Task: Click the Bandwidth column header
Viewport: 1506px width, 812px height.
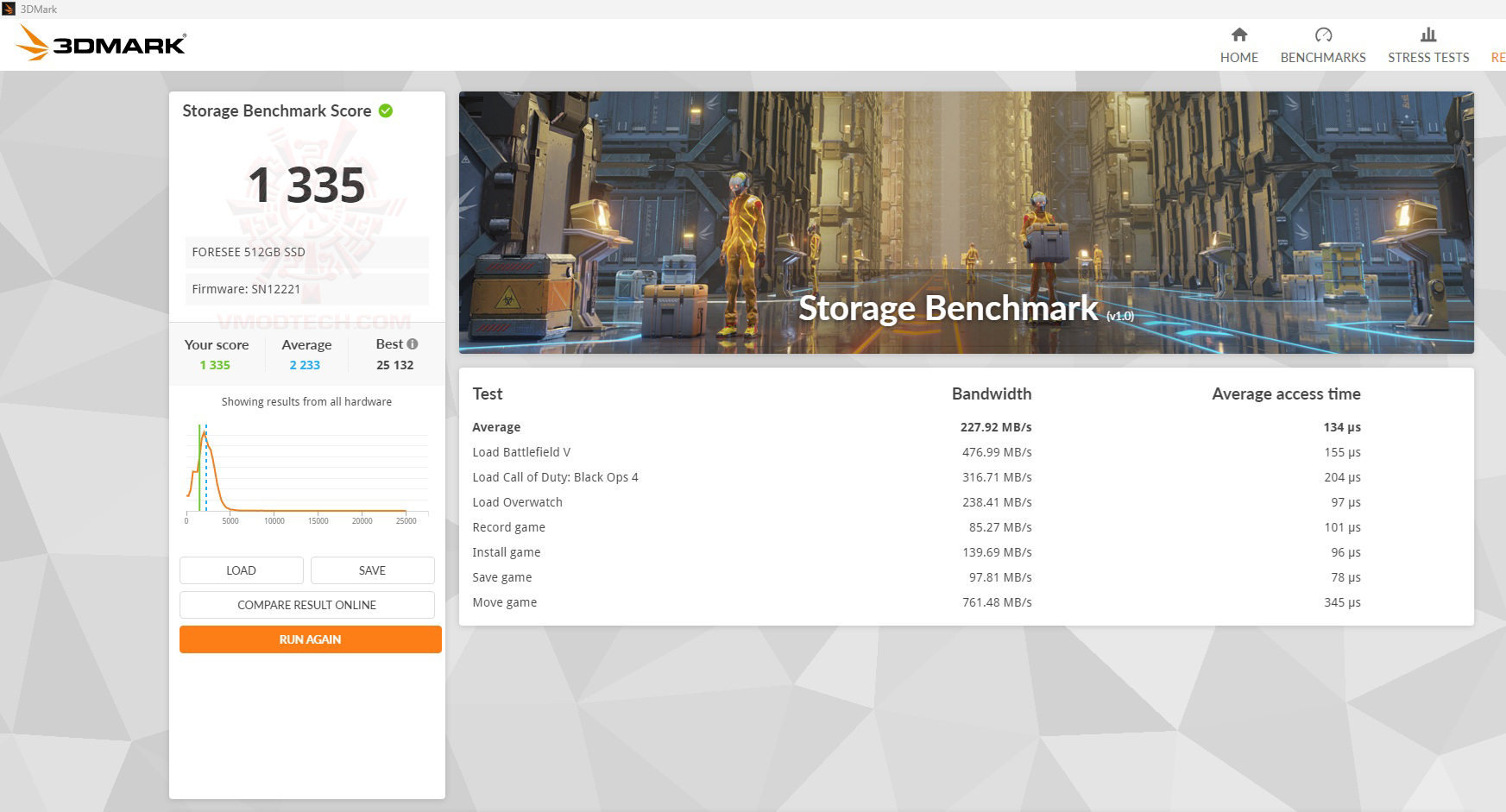Action: click(x=992, y=393)
